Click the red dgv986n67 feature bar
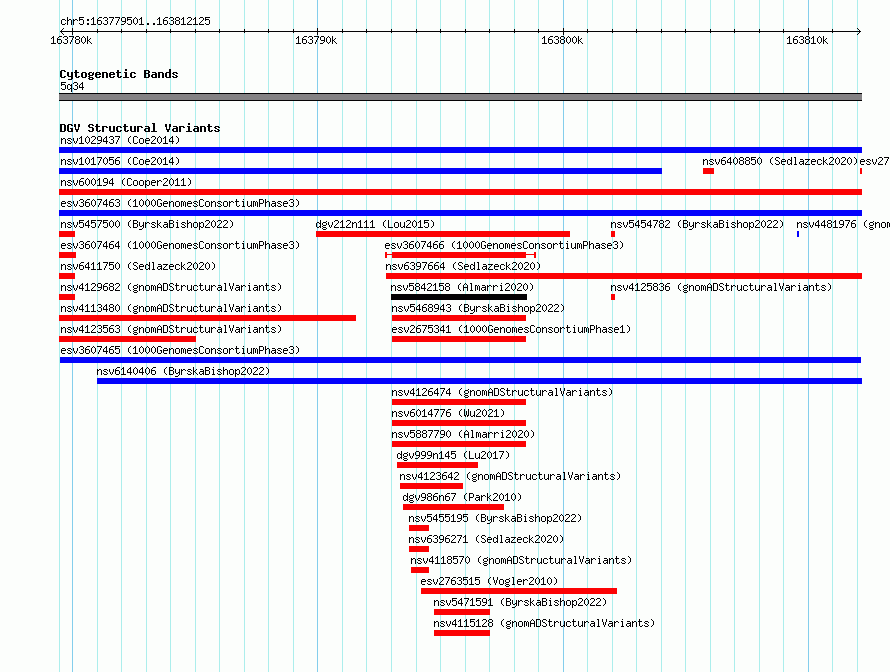The width and height of the screenshot is (890, 672). coord(453,507)
